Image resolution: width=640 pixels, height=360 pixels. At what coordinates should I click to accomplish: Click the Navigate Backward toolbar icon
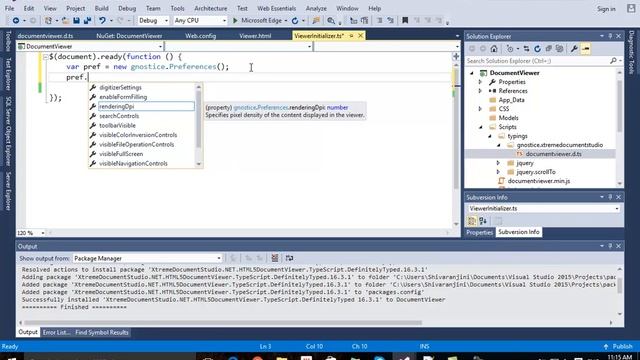click(x=16, y=20)
